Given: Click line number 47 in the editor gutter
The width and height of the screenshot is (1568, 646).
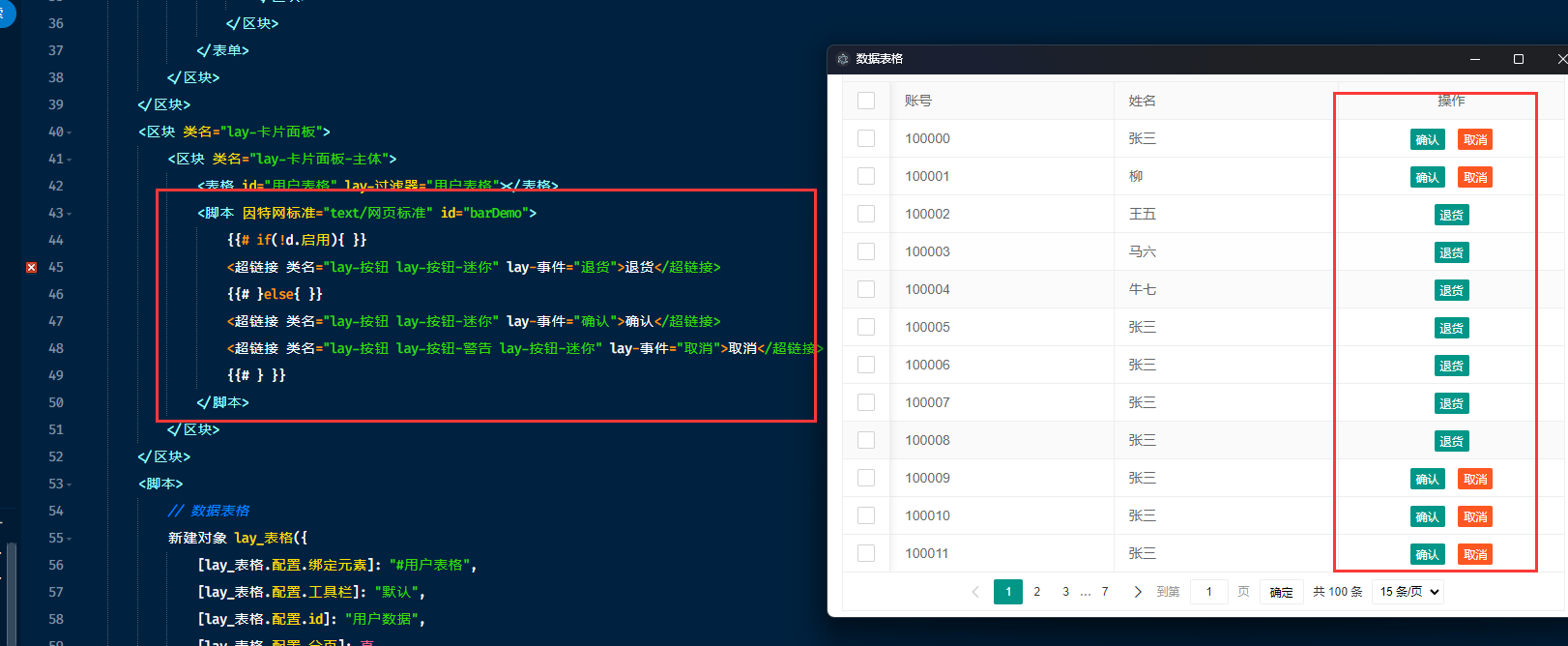Looking at the screenshot, I should (56, 321).
